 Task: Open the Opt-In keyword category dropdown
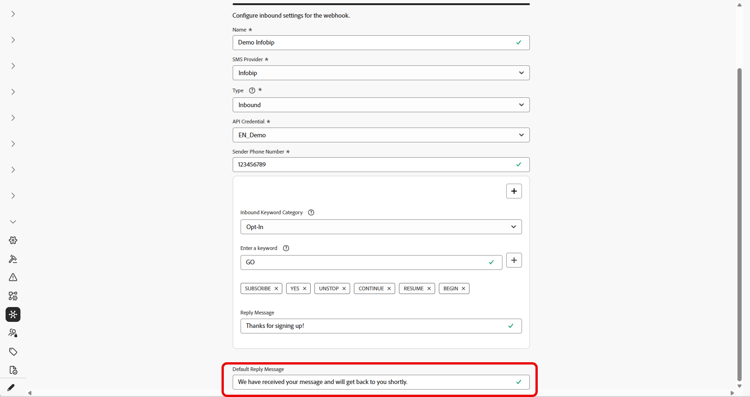tap(381, 227)
